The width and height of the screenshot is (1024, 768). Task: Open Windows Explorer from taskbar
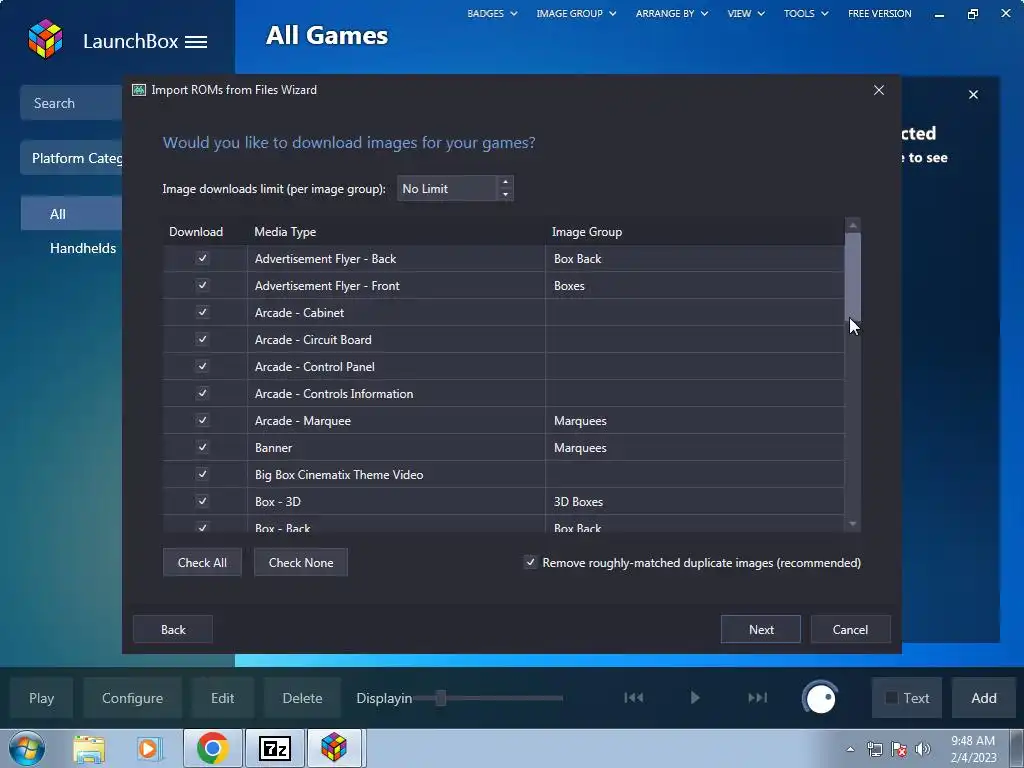(89, 748)
